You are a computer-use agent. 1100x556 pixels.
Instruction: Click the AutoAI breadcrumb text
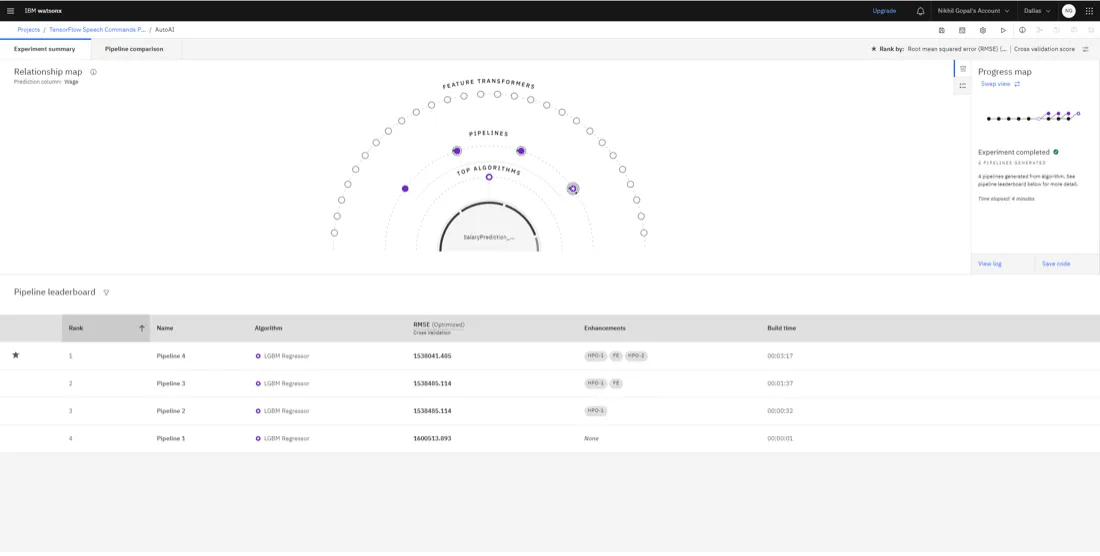(165, 30)
